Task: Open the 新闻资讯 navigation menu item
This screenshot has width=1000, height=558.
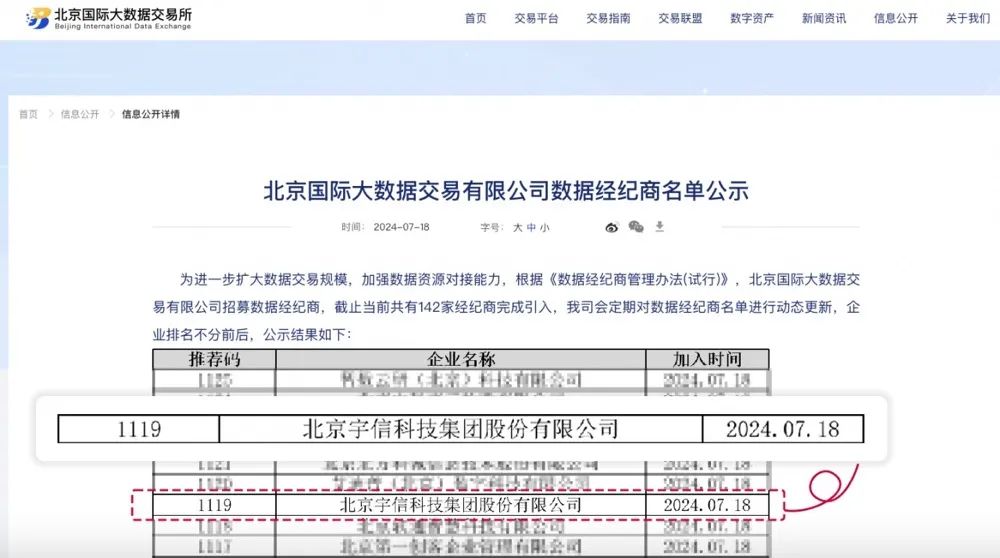Action: [x=824, y=18]
